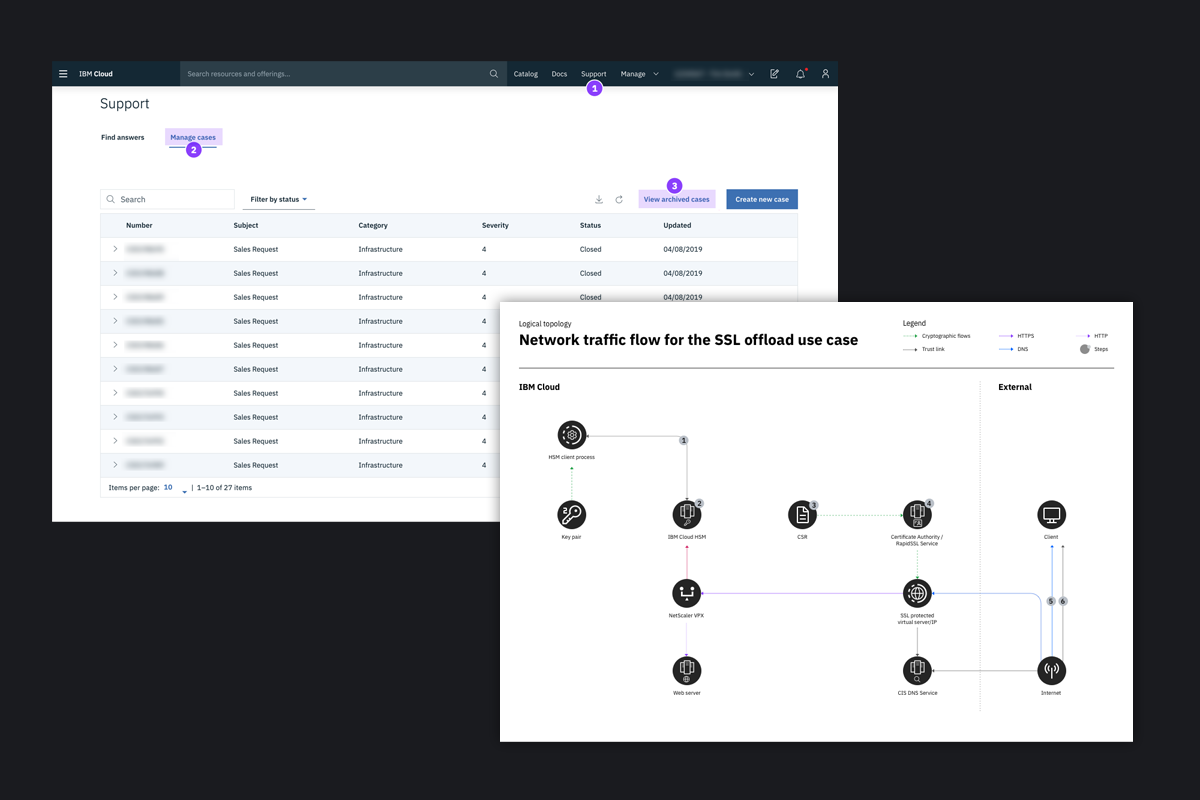
Task: Click the 'External' section heading
Action: (x=1015, y=387)
